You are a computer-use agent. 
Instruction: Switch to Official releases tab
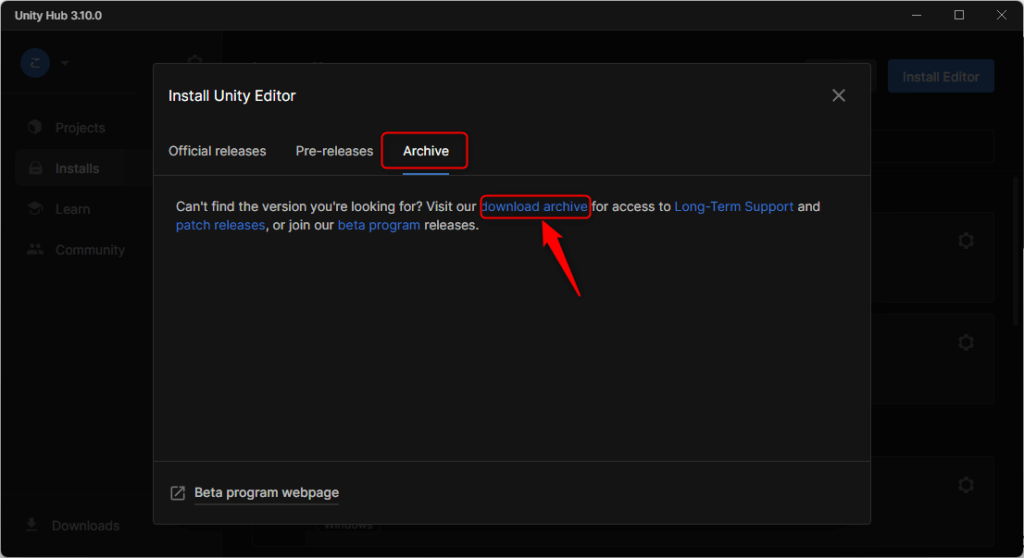pos(217,151)
